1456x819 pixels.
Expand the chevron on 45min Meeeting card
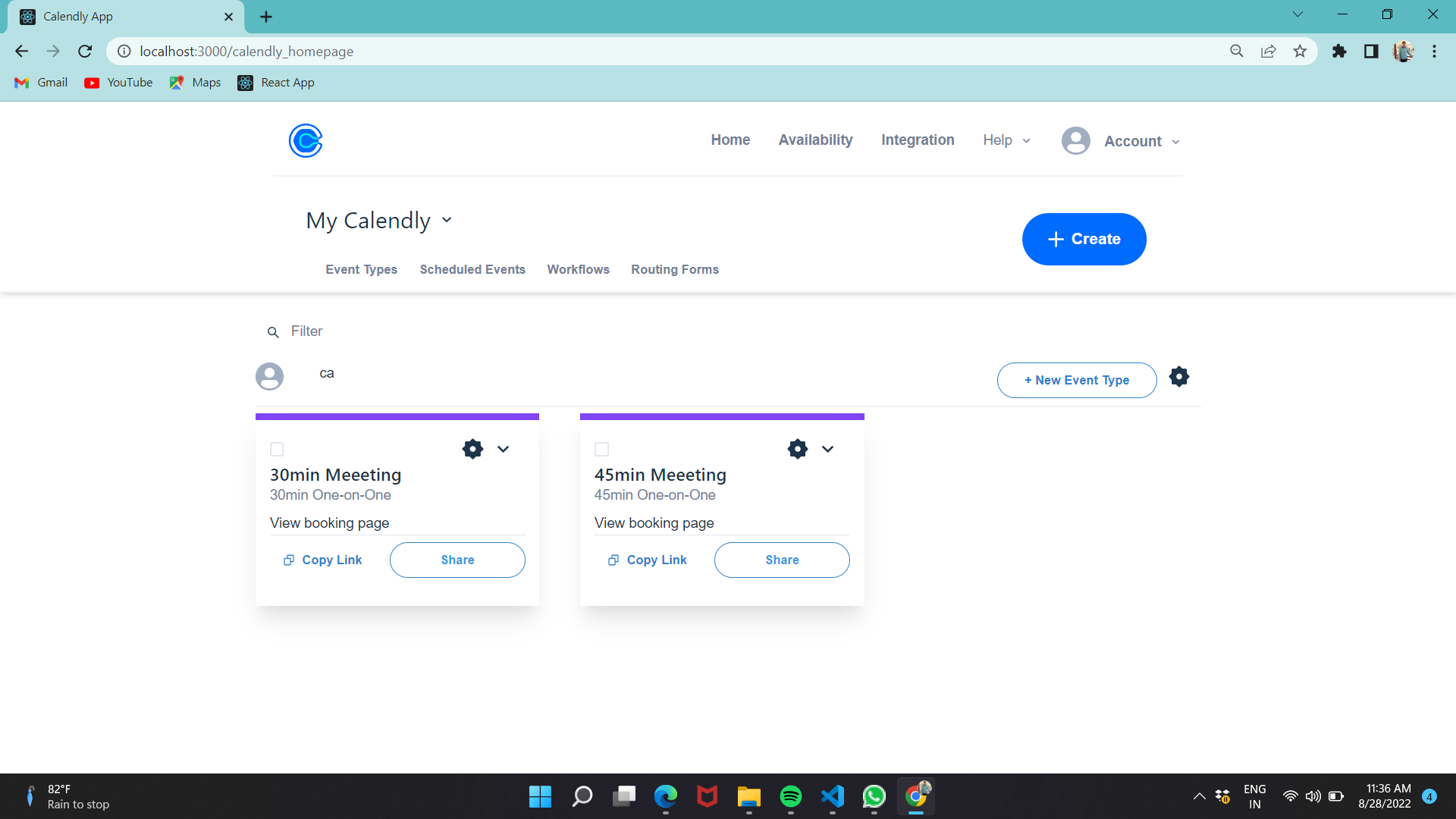point(827,449)
